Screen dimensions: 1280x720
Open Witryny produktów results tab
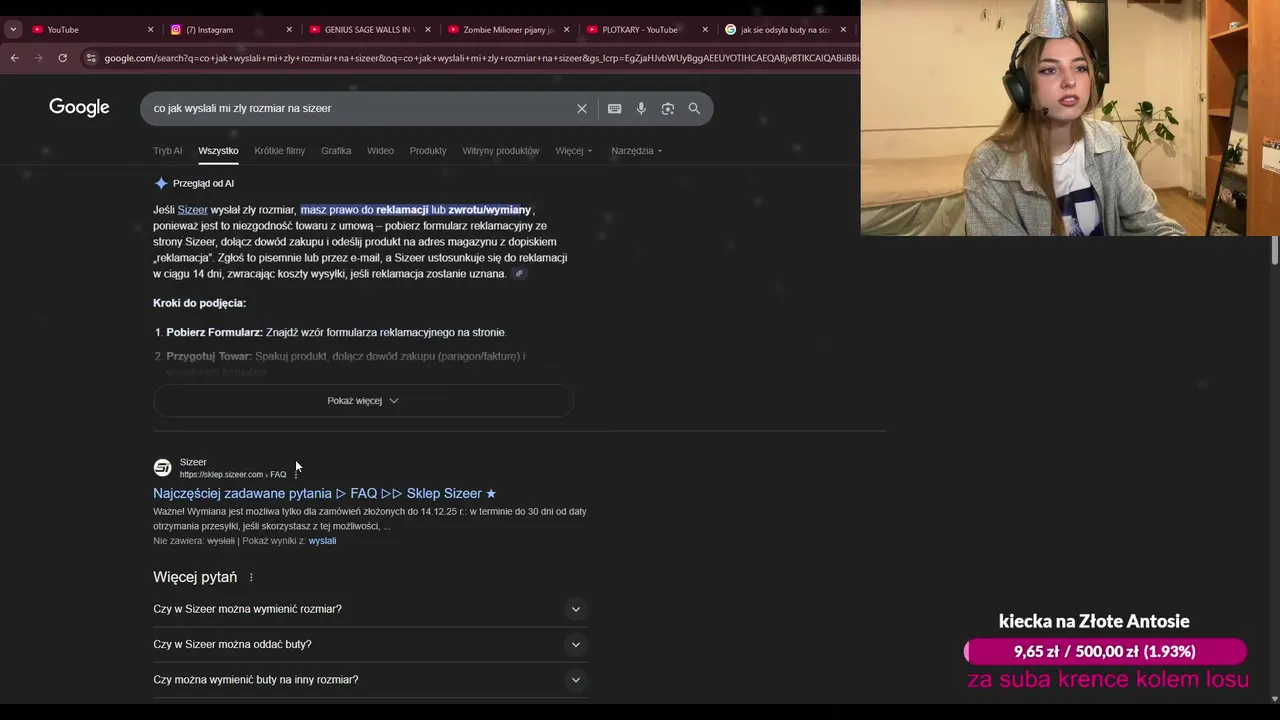(x=500, y=151)
